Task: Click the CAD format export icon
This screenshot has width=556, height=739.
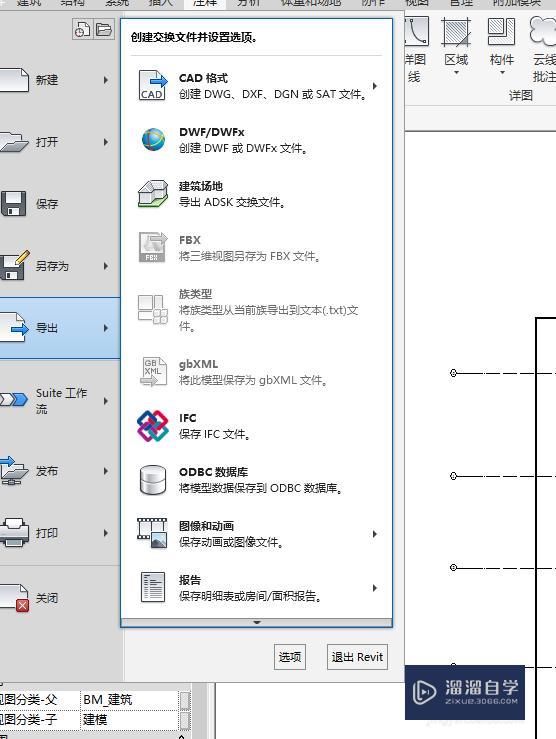Action: coord(152,85)
